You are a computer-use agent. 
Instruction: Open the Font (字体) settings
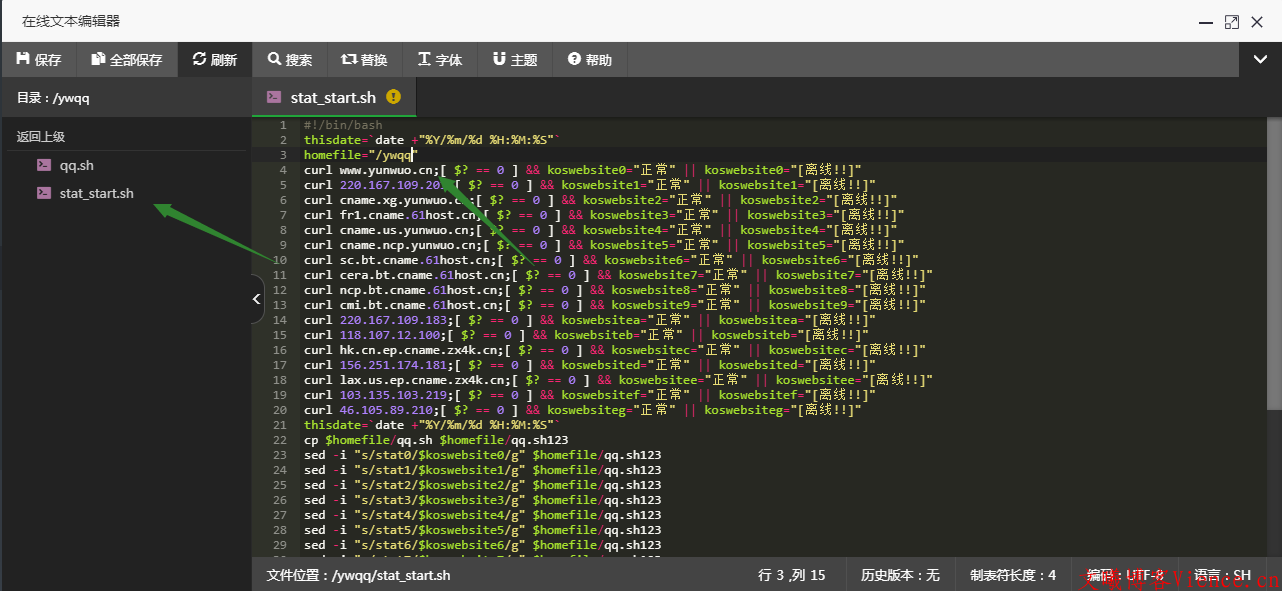(439, 60)
